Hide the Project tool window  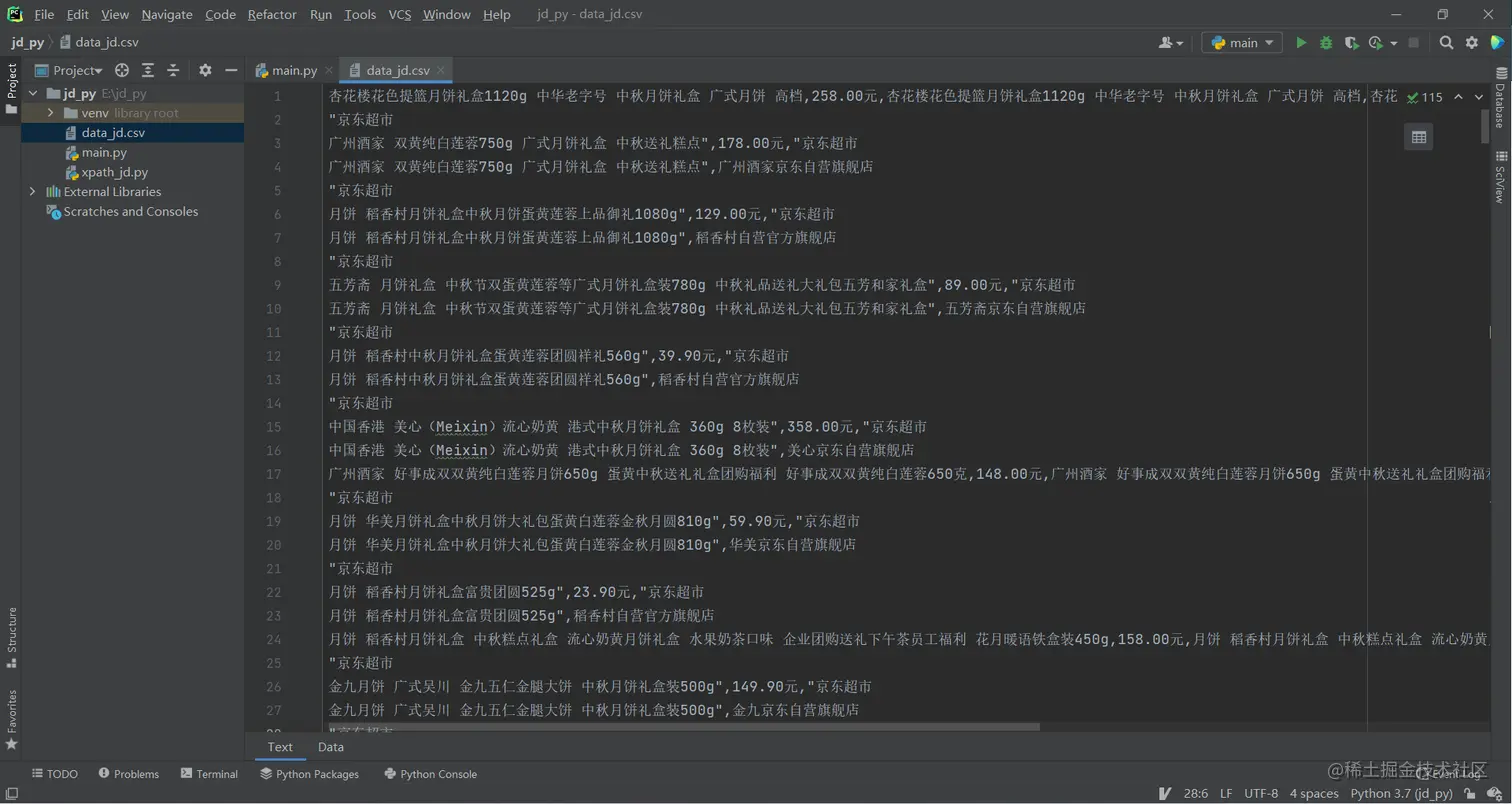[231, 70]
